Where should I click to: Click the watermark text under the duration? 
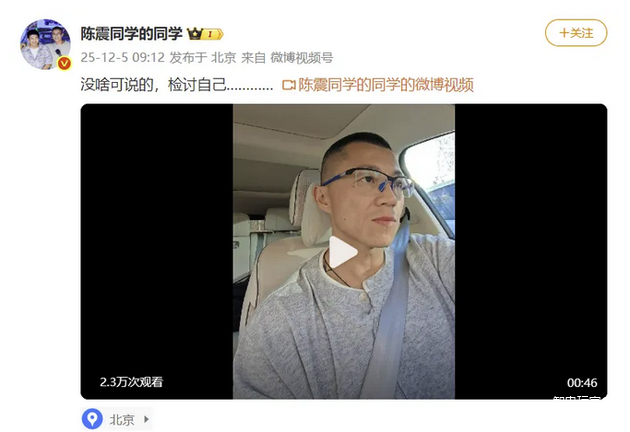tap(578, 397)
